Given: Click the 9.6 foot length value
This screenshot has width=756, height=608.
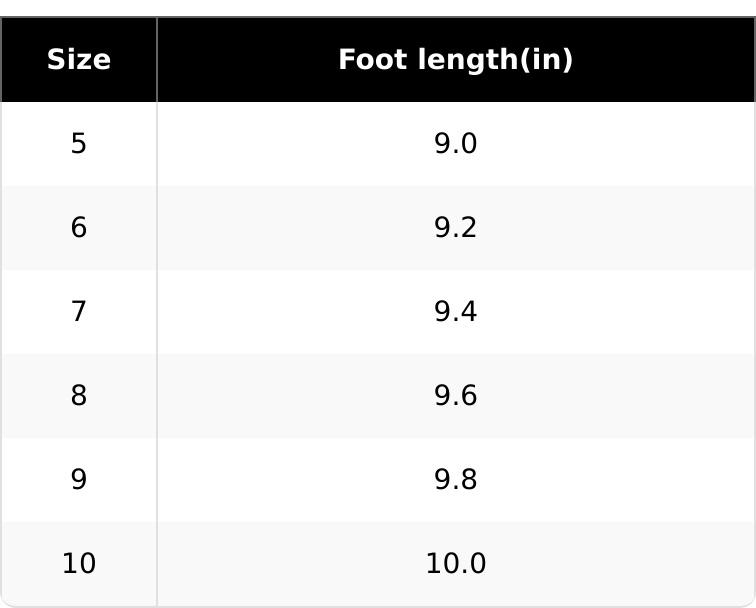Looking at the screenshot, I should click(456, 395).
